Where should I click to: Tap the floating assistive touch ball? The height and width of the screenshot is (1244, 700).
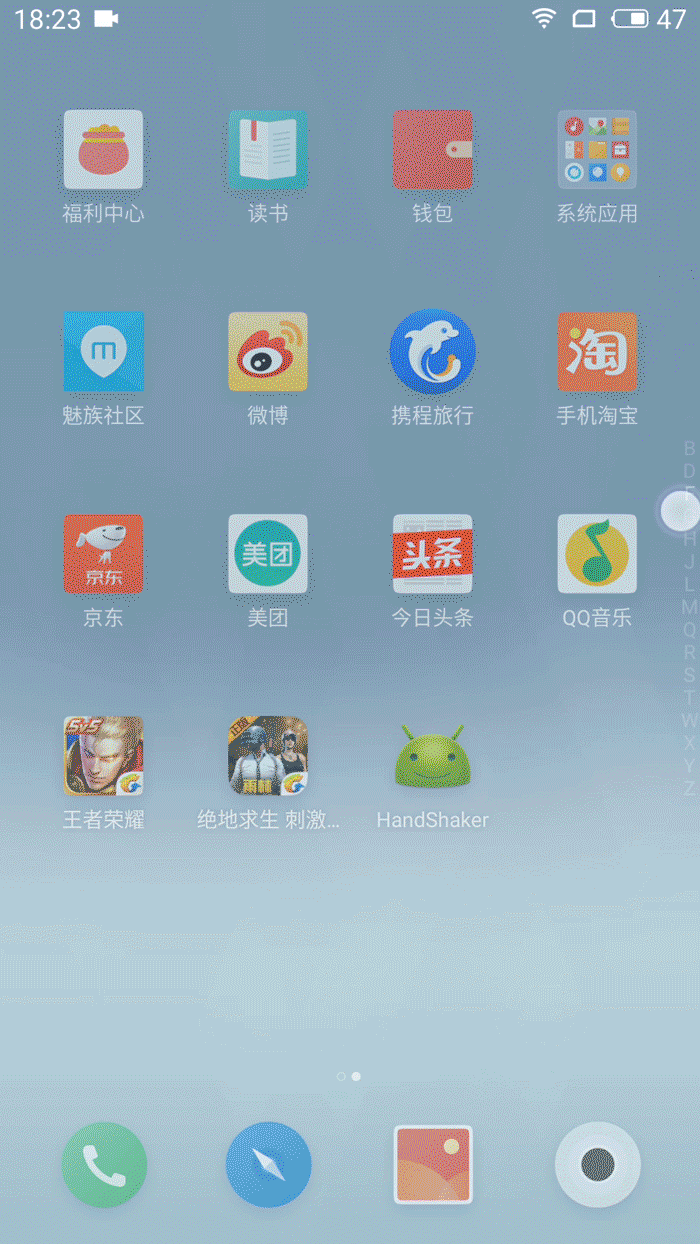680,510
